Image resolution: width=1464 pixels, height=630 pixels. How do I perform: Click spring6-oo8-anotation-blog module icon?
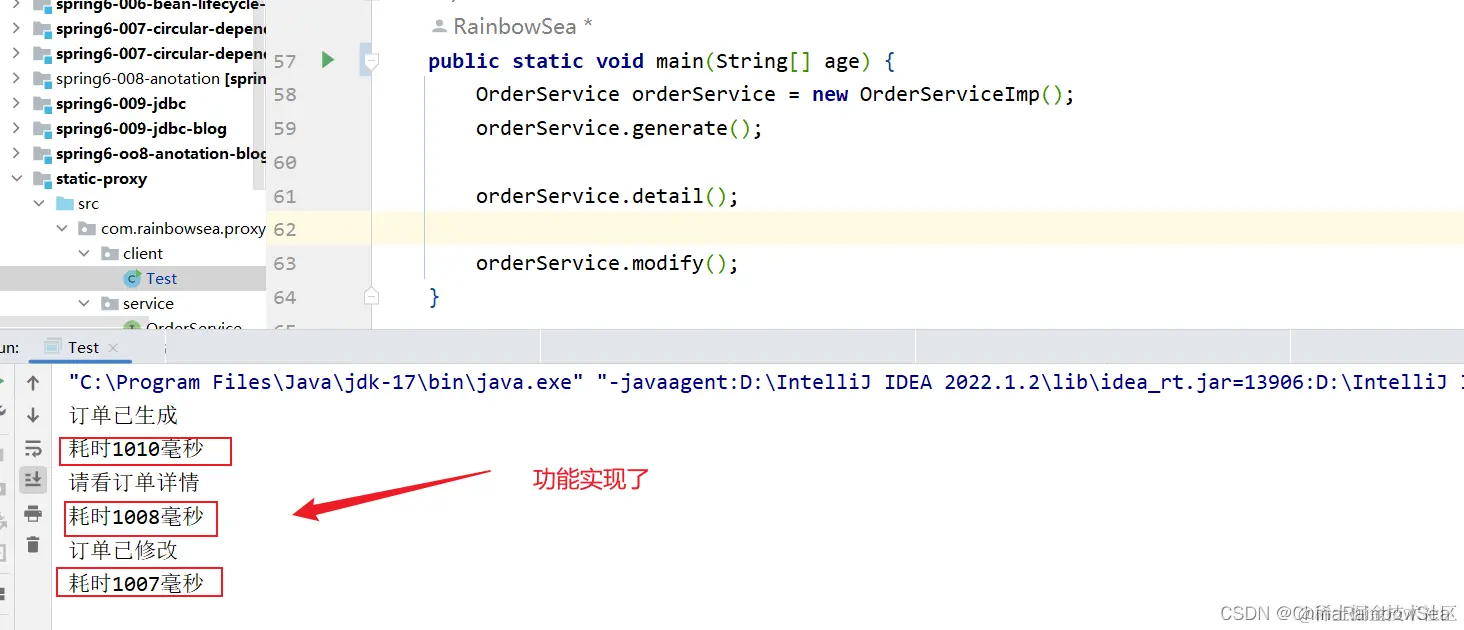(42, 154)
